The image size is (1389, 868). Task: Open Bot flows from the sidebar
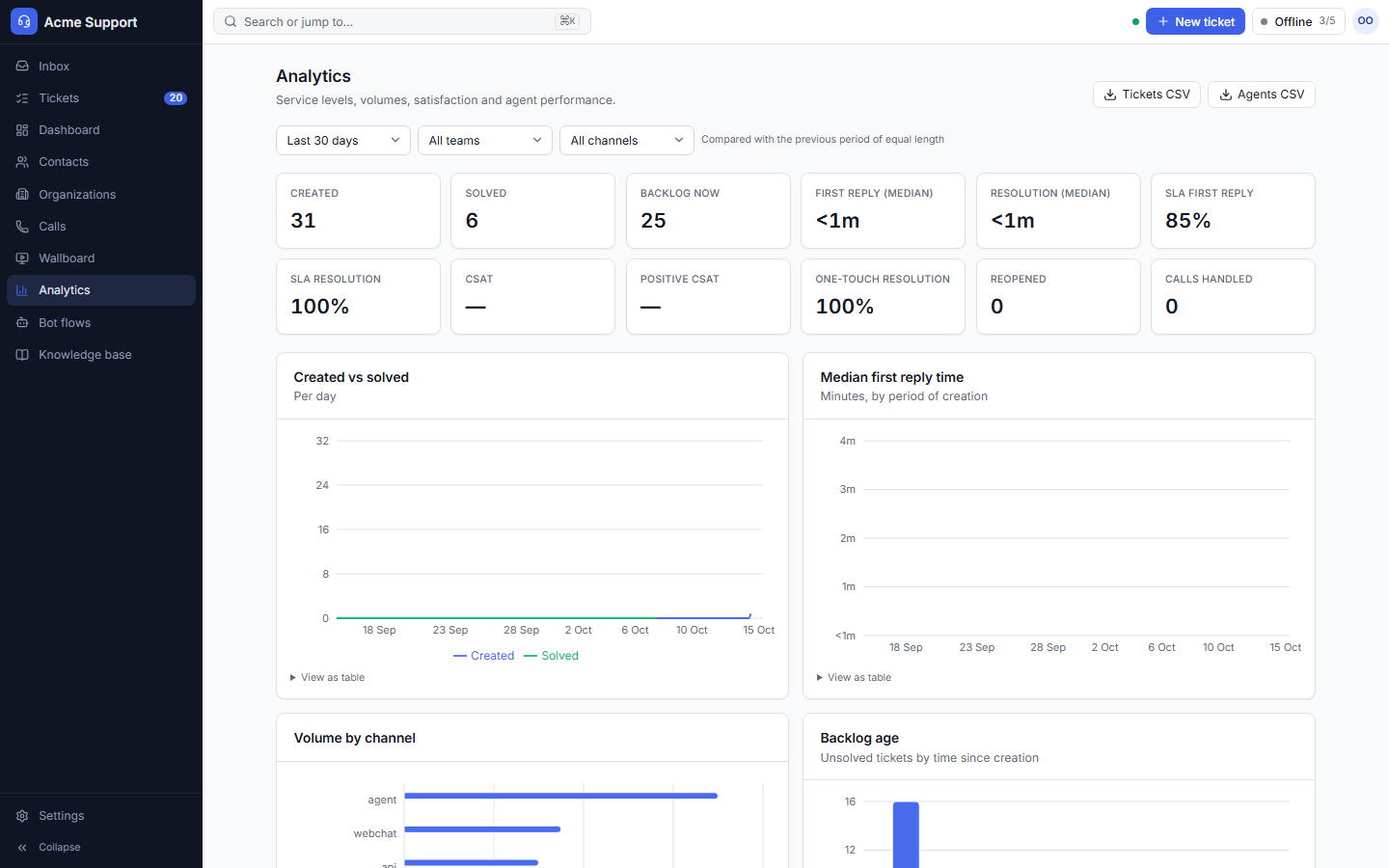[x=101, y=323]
